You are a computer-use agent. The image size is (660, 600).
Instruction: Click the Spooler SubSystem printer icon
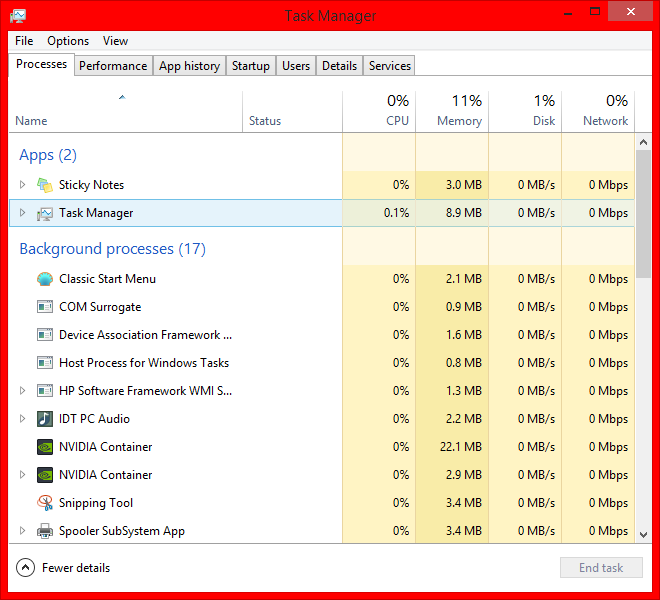pyautogui.click(x=45, y=531)
